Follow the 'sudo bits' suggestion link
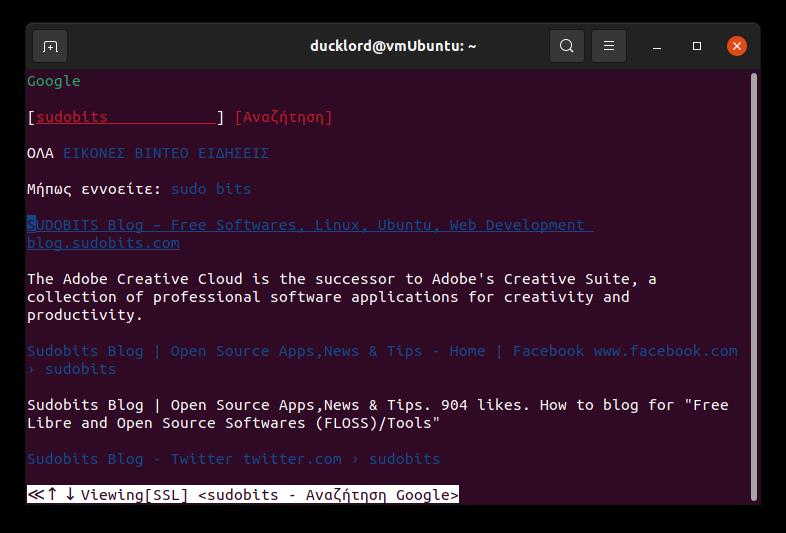This screenshot has width=786, height=533. [211, 189]
